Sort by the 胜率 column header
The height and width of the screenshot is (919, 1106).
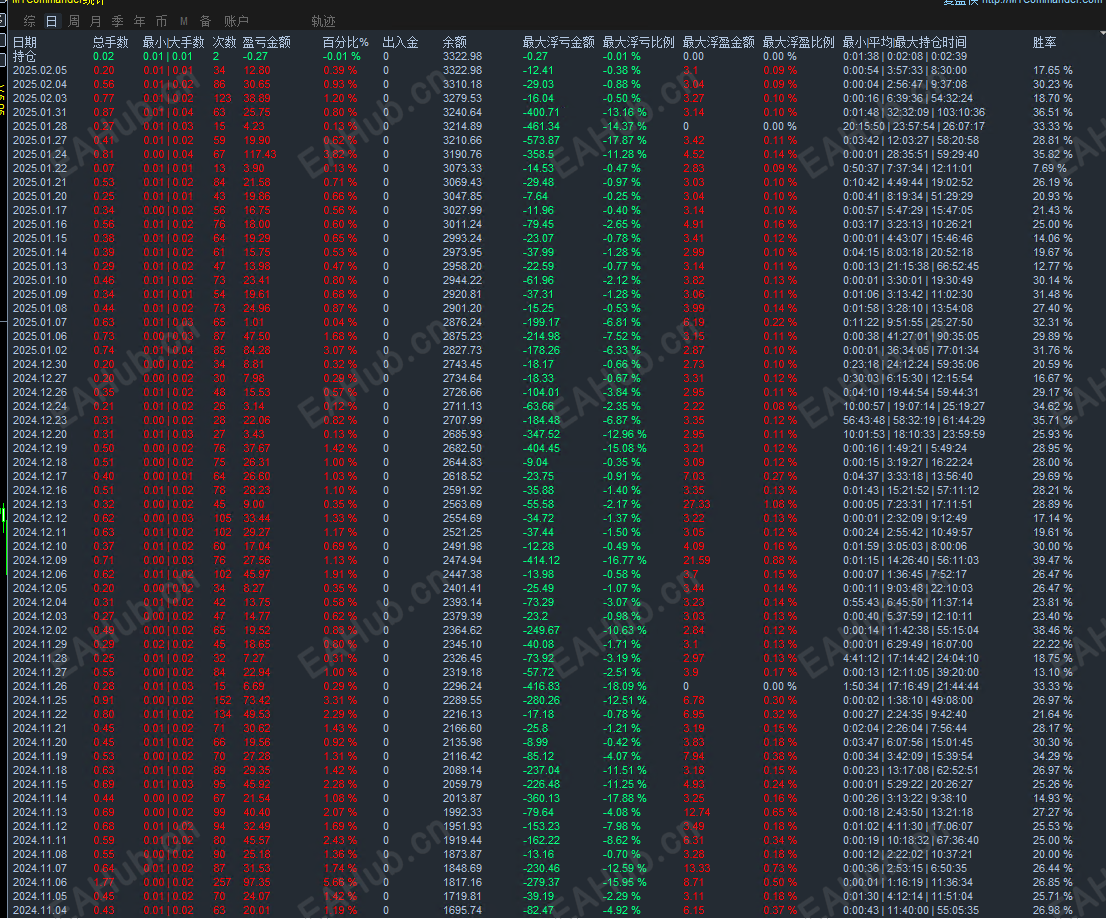click(x=1045, y=42)
